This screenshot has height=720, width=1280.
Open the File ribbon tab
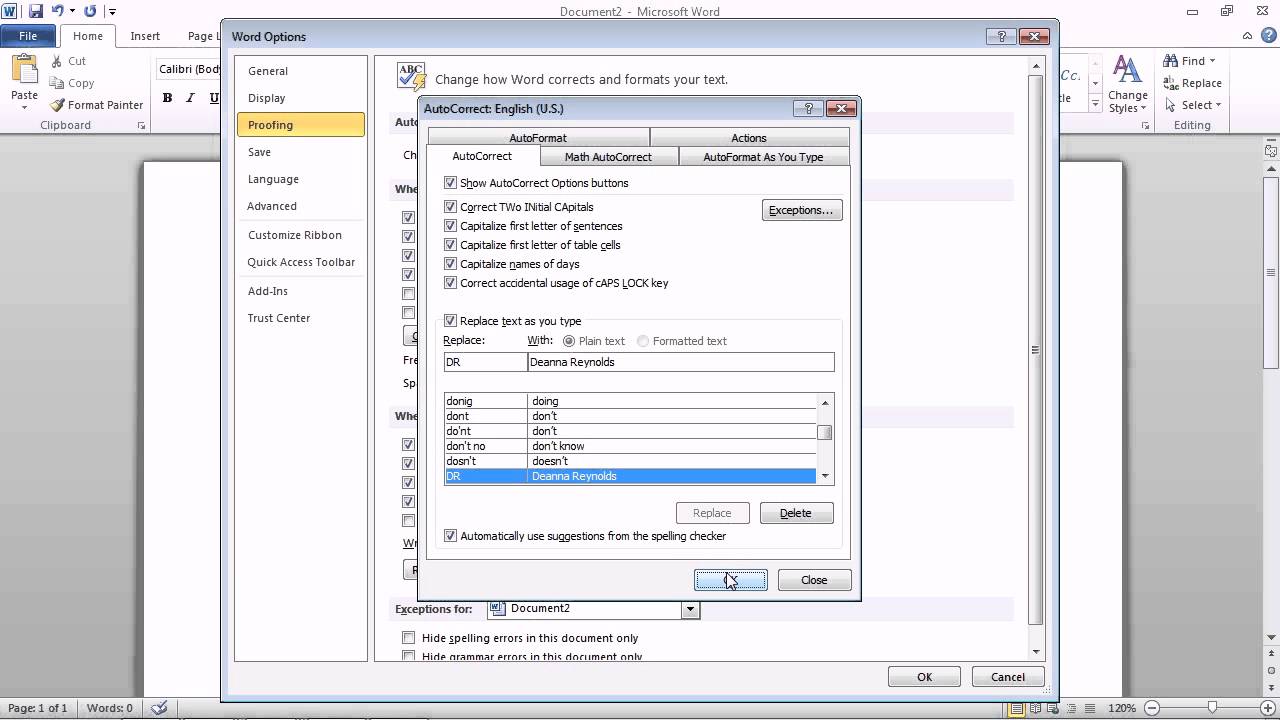pos(28,36)
